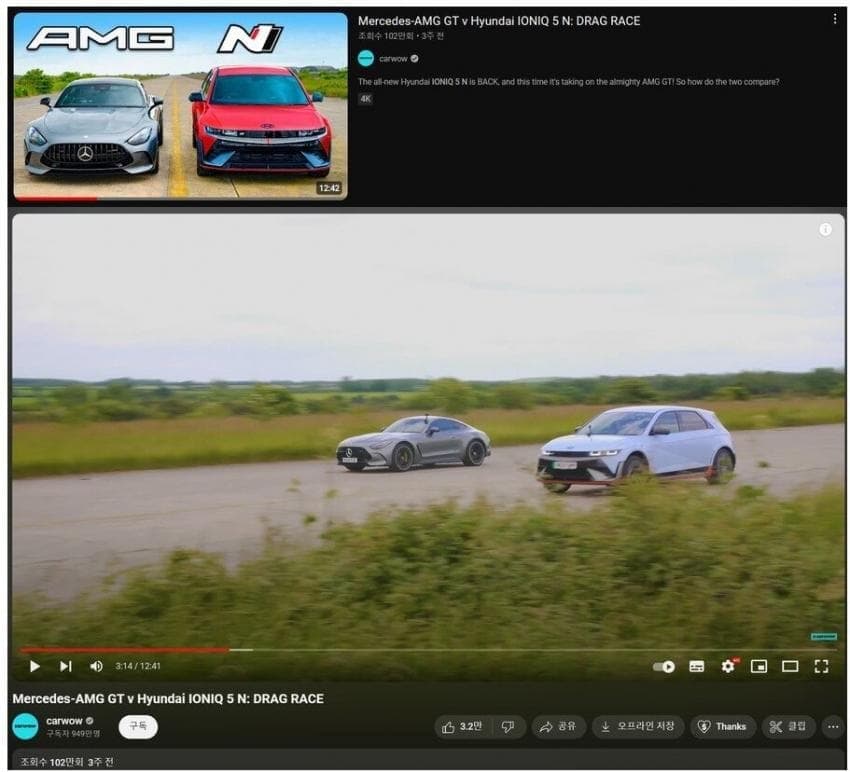
Task: Play the video with the play button
Action: pyautogui.click(x=35, y=666)
